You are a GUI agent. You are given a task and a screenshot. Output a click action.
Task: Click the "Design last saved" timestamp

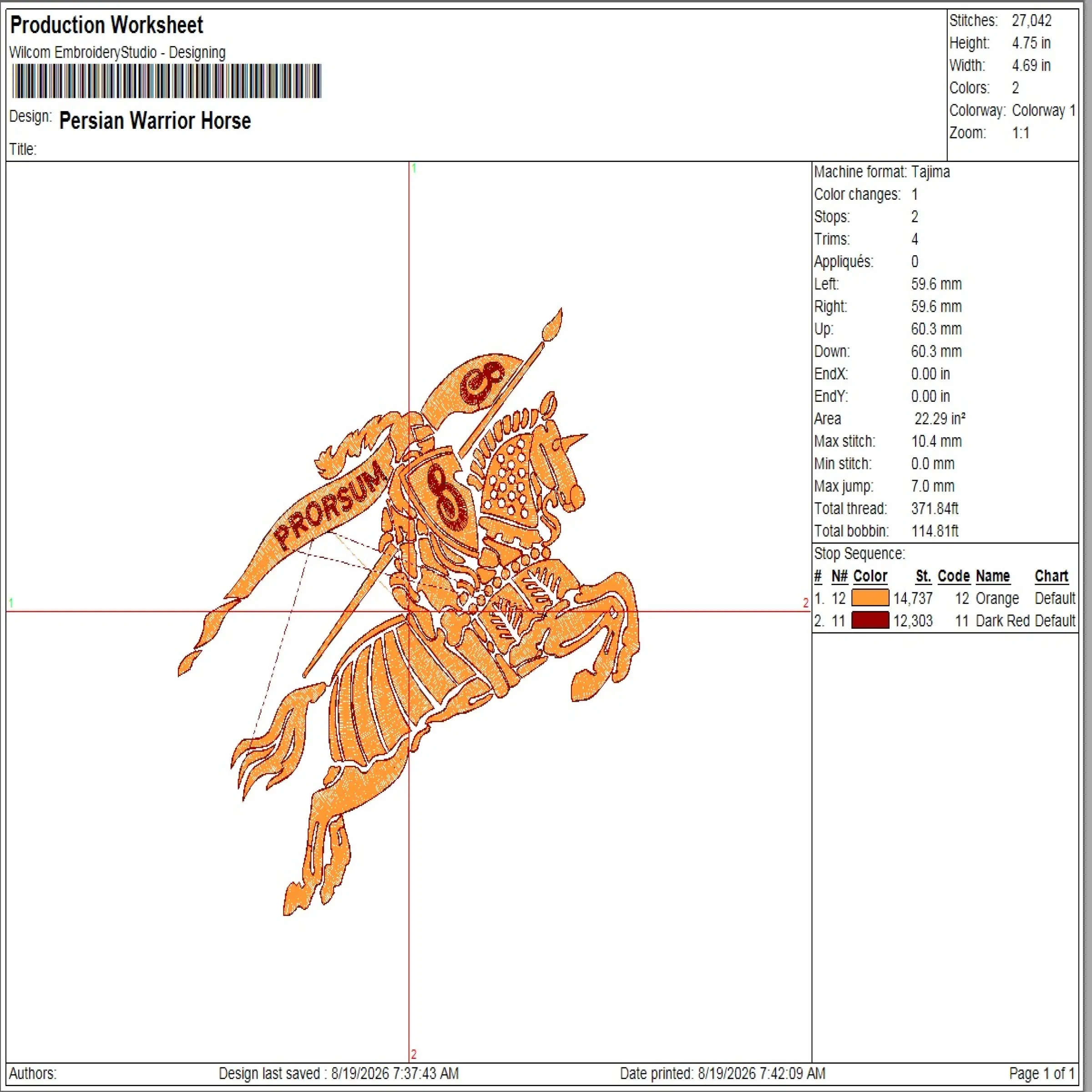339,1073
